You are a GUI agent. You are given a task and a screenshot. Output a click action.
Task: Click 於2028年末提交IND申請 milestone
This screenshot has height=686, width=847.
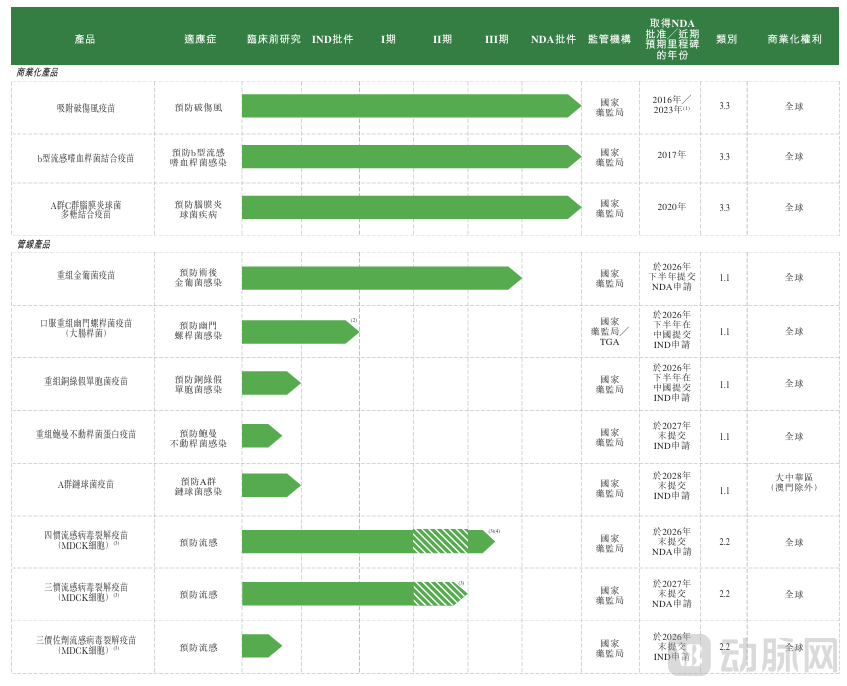pyautogui.click(x=671, y=486)
